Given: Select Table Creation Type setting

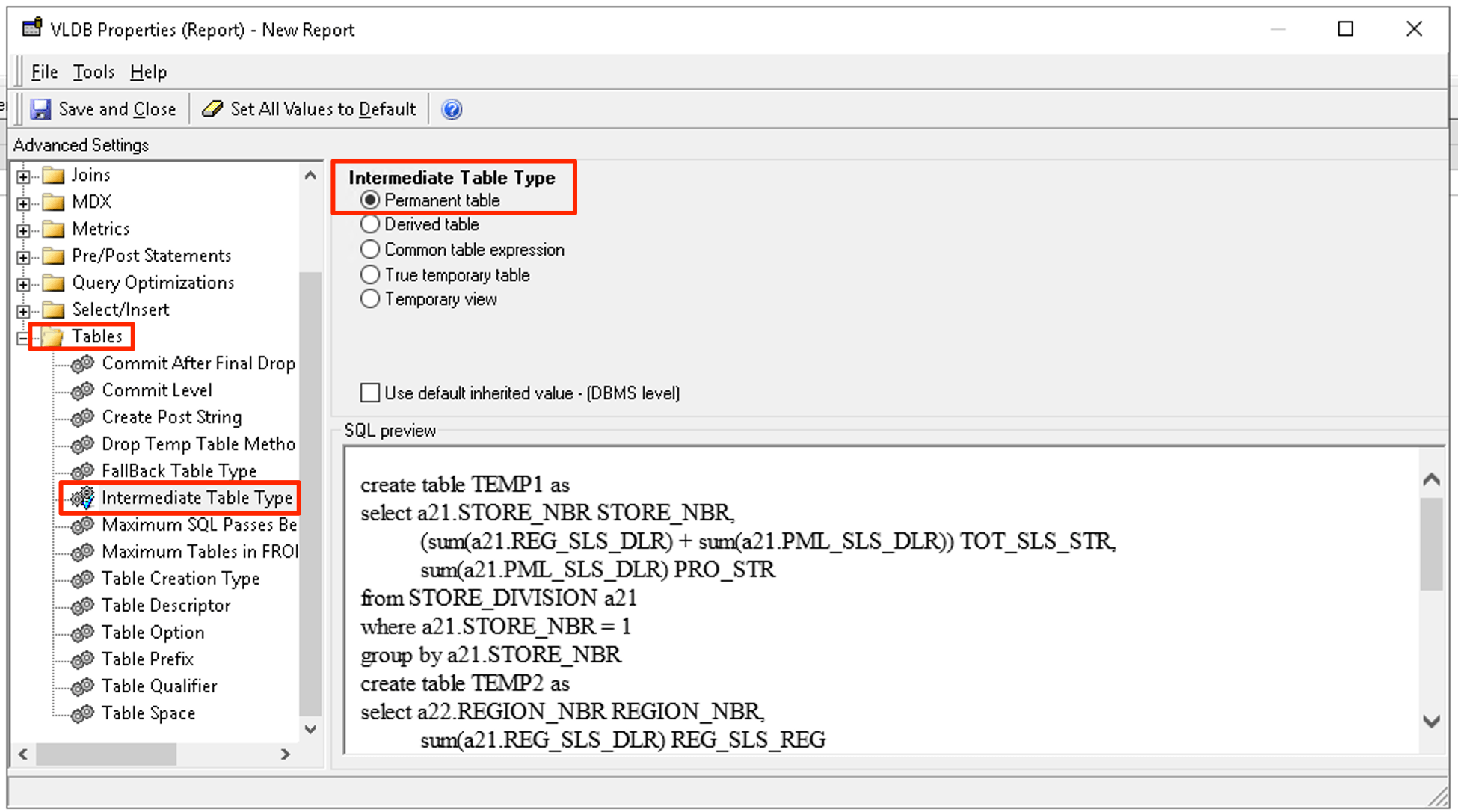Looking at the screenshot, I should [x=180, y=579].
